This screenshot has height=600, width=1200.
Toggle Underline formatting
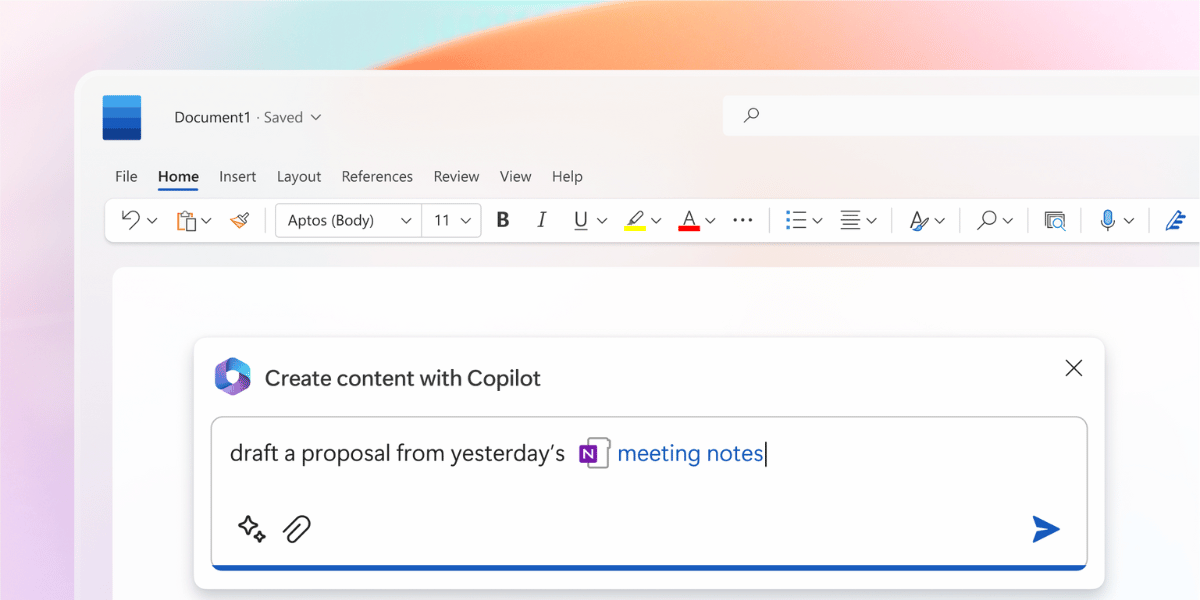click(x=581, y=221)
